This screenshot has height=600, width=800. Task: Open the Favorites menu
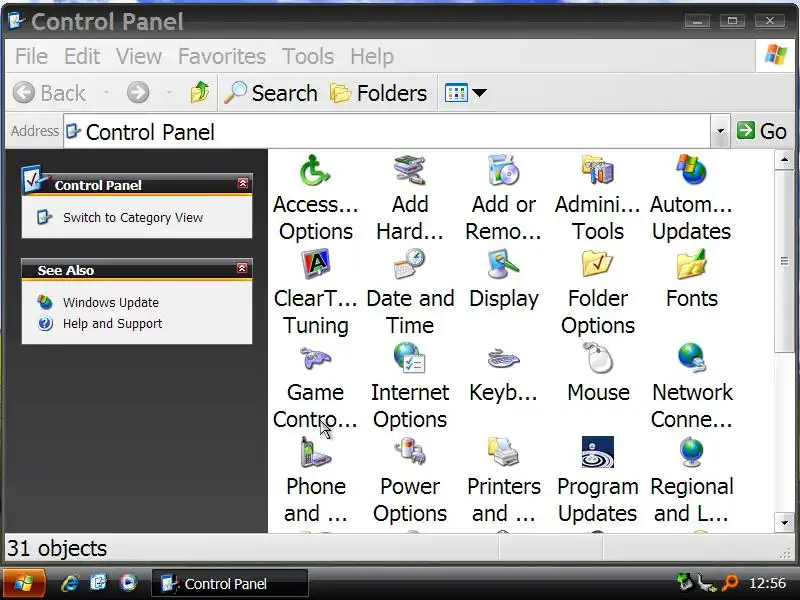[222, 56]
